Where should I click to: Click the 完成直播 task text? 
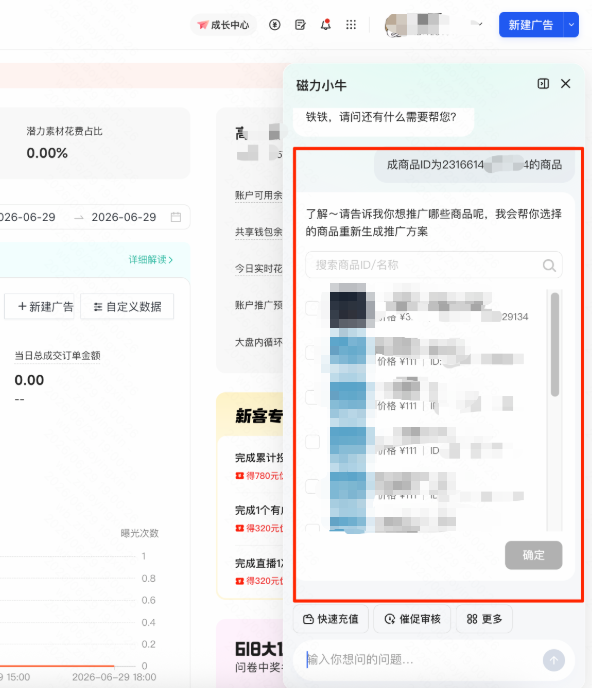(x=259, y=563)
